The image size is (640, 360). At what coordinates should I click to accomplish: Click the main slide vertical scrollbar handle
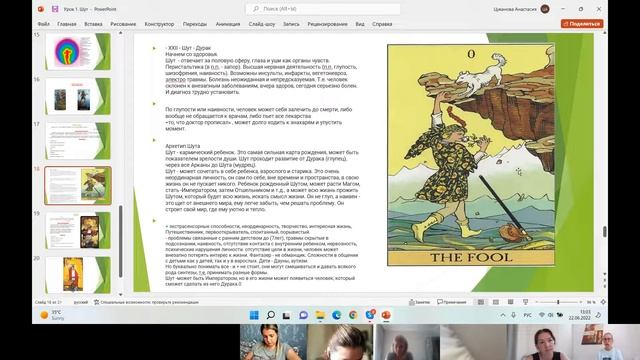point(604,231)
